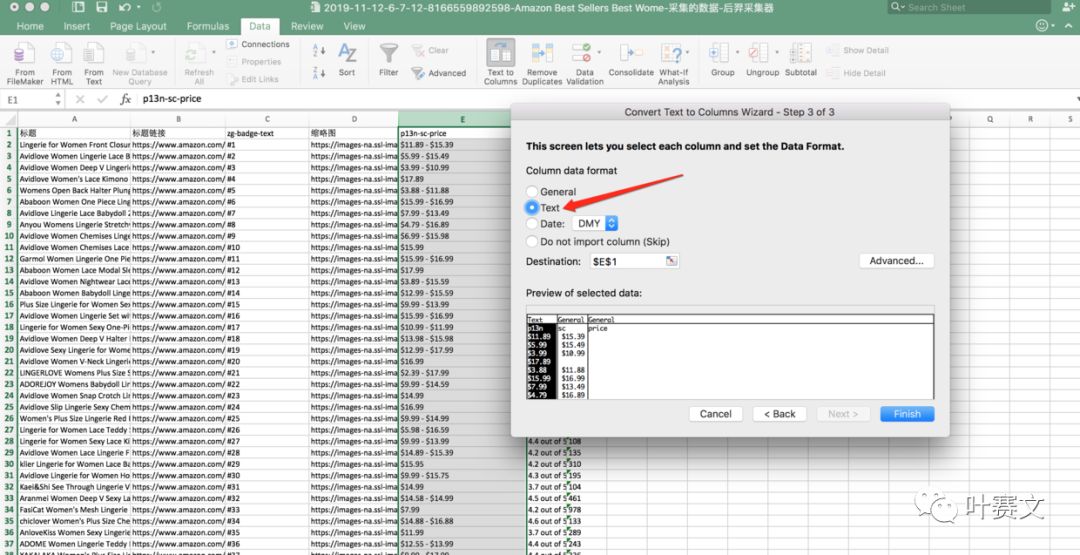Click the Advanced... button in wizard
This screenshot has width=1080, height=555.
[x=896, y=261]
